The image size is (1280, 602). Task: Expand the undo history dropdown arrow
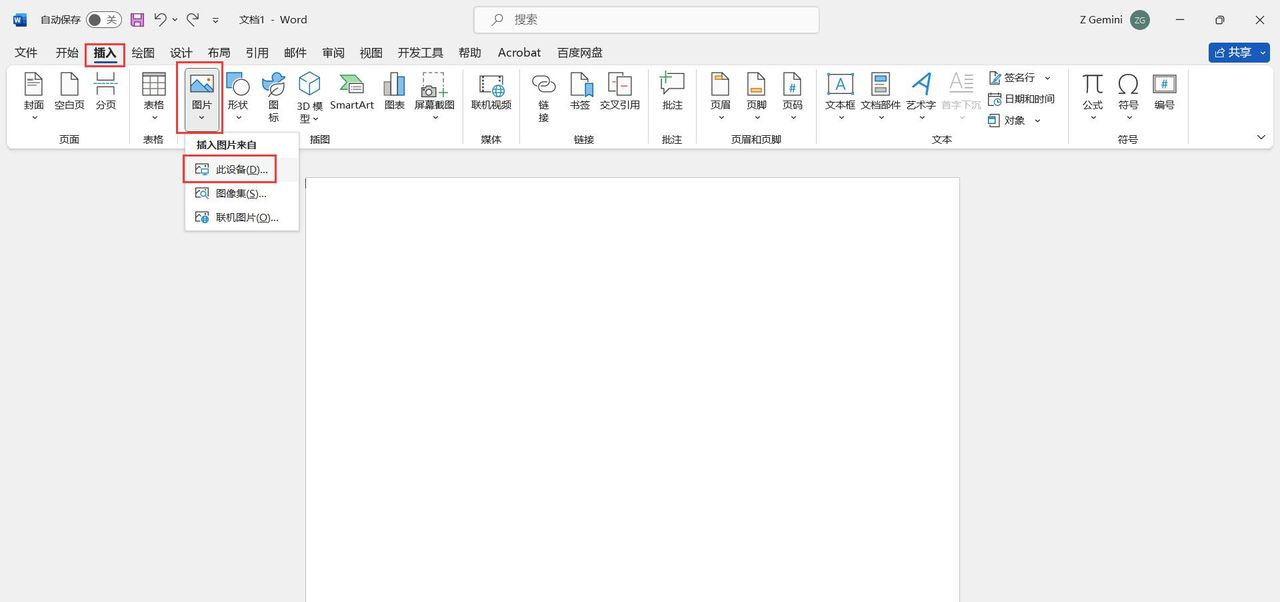tap(175, 19)
